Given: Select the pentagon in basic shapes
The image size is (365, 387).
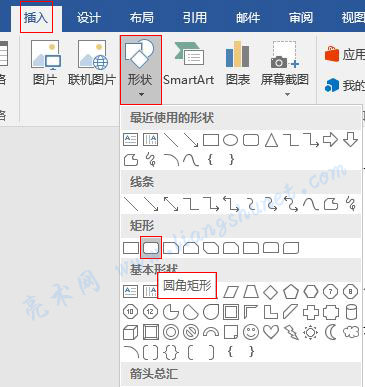Looking at the screenshot, I should (x=291, y=292).
